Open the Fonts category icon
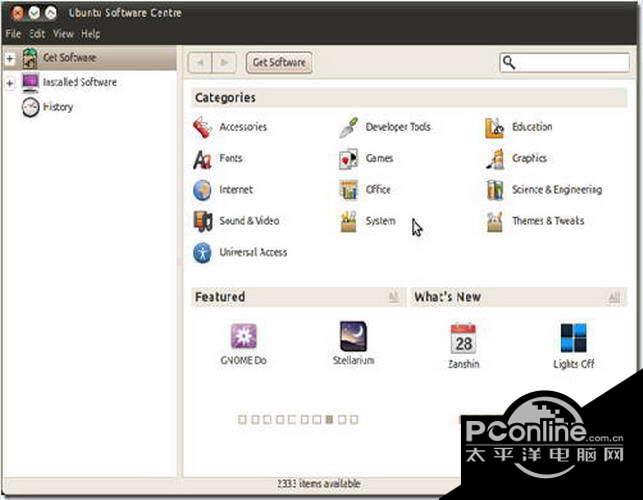The image size is (643, 500). [202, 159]
